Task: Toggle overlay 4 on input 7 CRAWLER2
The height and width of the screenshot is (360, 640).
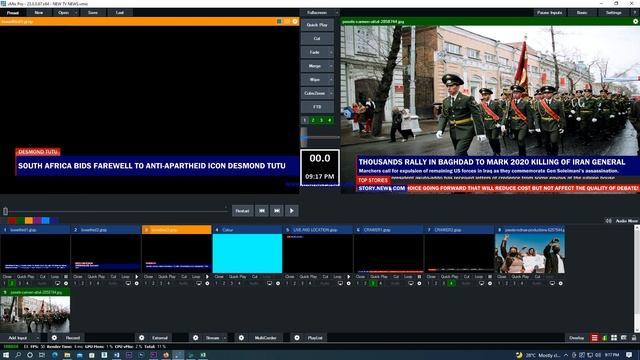Action: point(451,283)
